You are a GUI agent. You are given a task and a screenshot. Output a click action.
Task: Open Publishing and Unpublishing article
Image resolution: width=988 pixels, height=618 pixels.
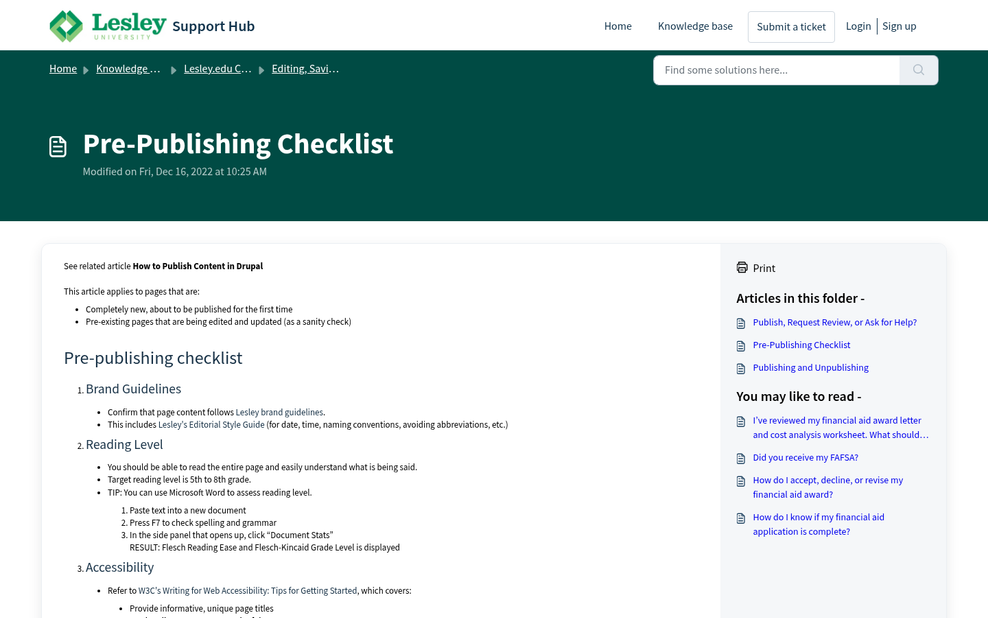tap(810, 367)
